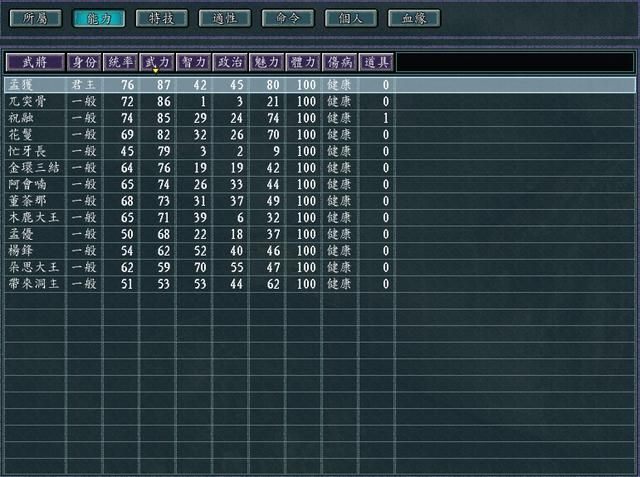Image resolution: width=640 pixels, height=477 pixels.
Task: Click the active 能力 tab
Action: pos(98,18)
